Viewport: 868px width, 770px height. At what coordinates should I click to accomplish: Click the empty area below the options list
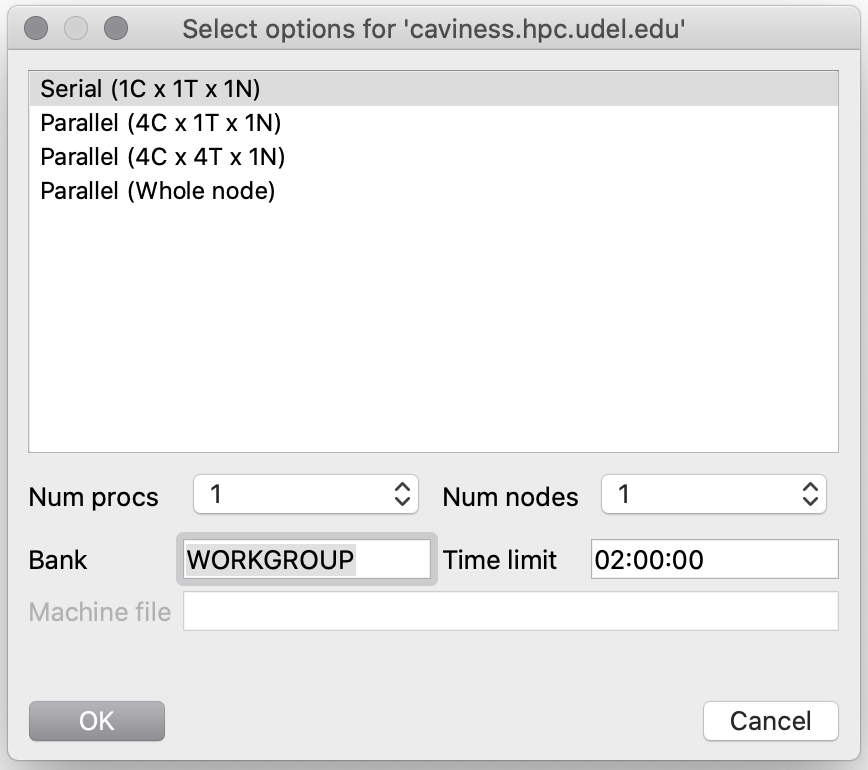pyautogui.click(x=433, y=330)
